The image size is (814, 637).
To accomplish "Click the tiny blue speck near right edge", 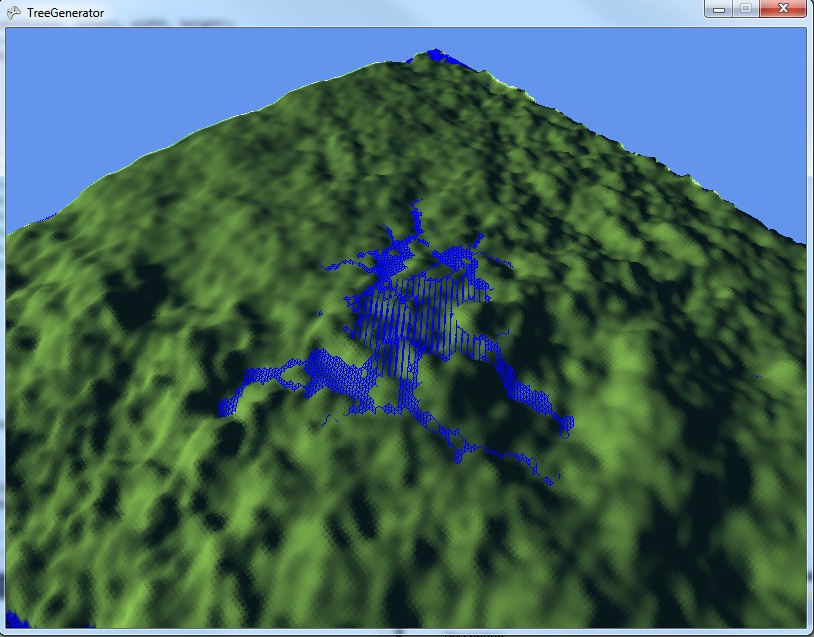I will point(759,377).
